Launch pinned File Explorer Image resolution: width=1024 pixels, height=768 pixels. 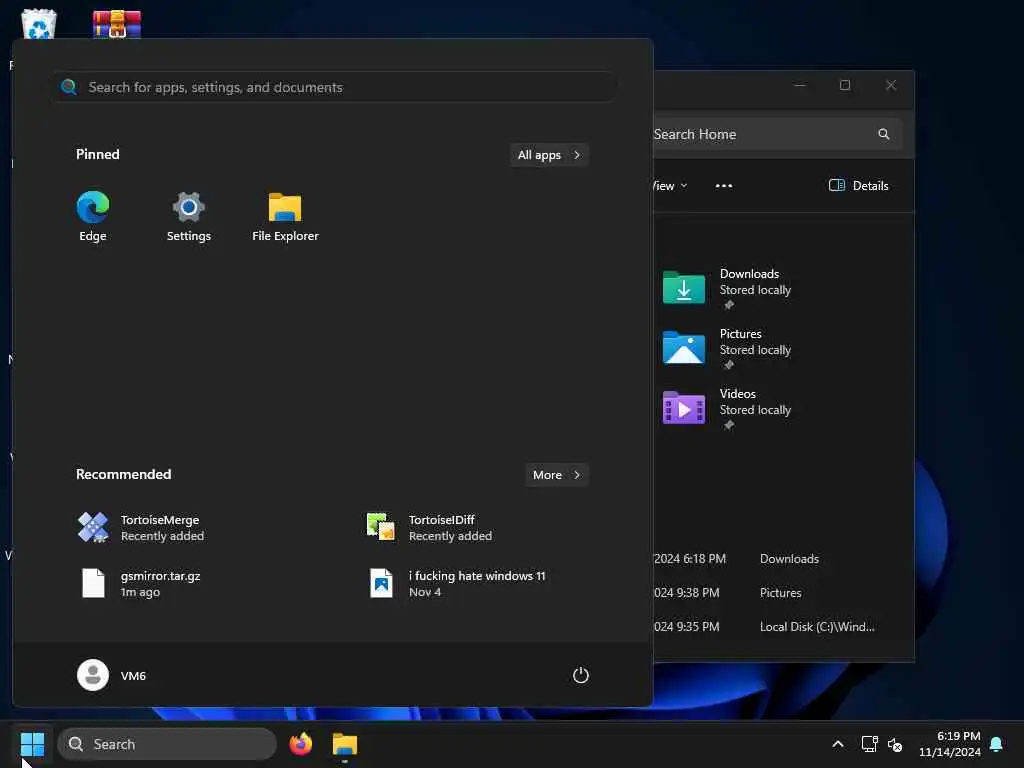(285, 216)
